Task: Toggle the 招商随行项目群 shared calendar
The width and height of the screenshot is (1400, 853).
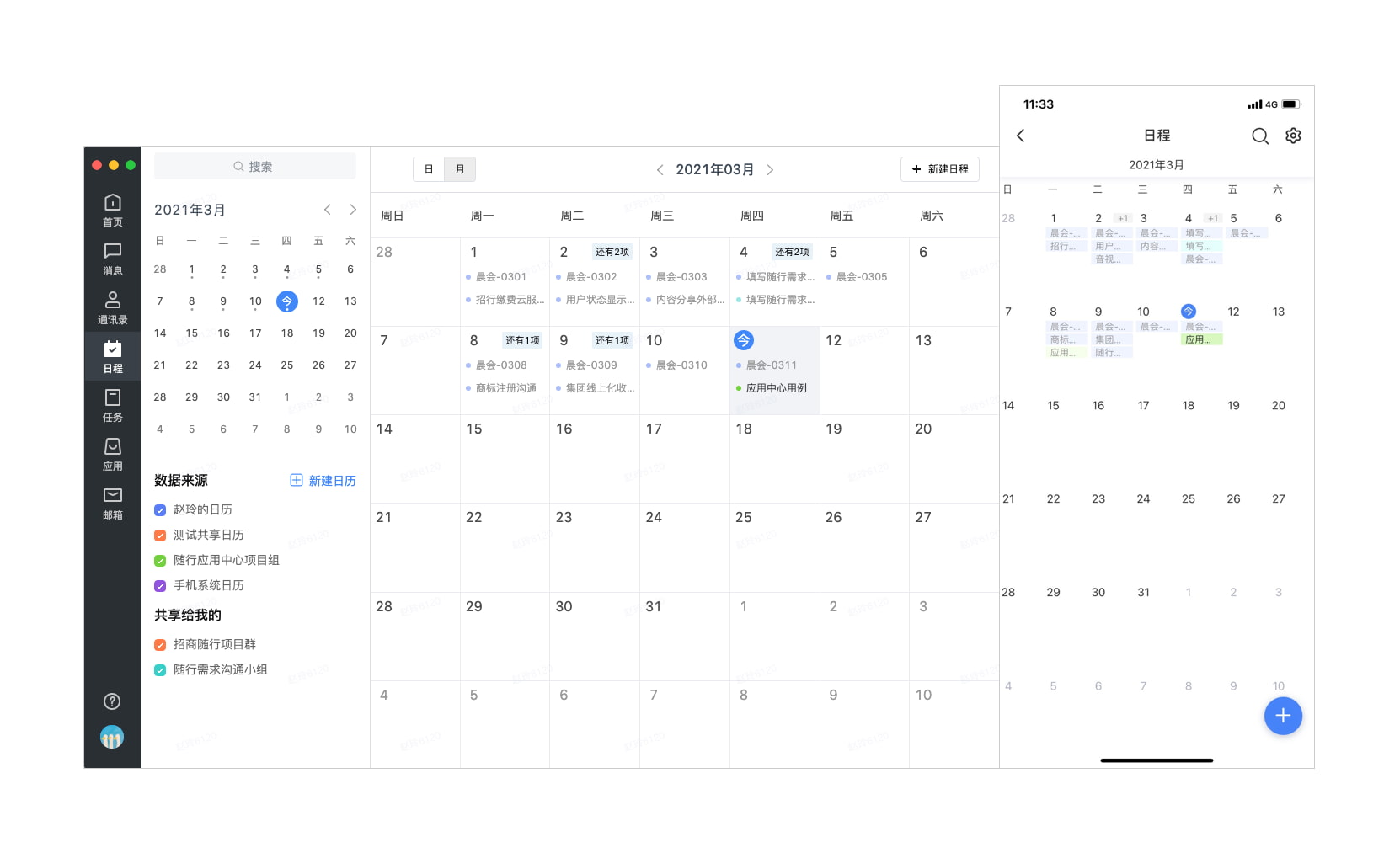Action: [160, 644]
